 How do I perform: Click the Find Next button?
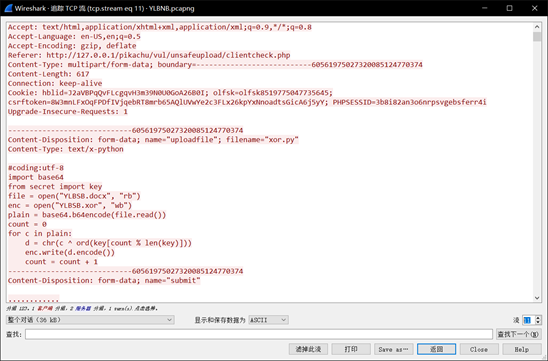[x=518, y=334]
